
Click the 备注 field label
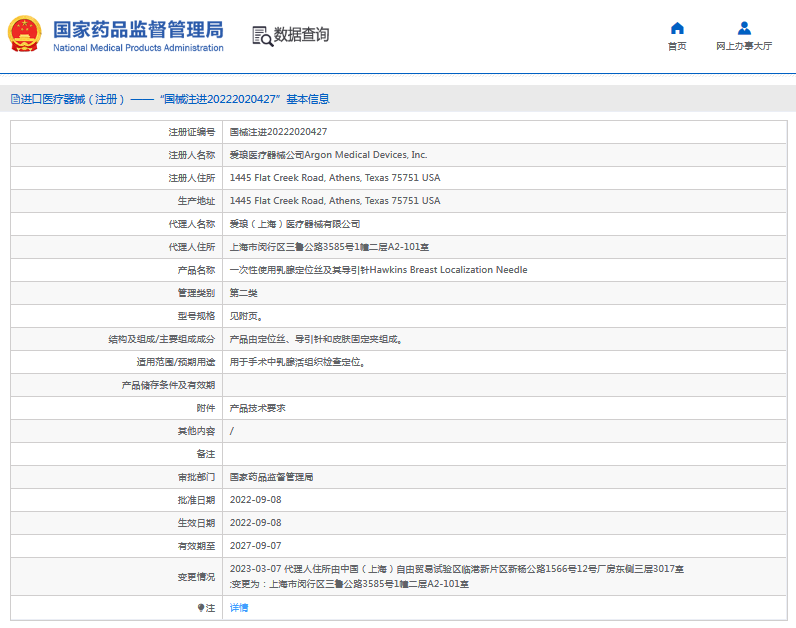(x=206, y=454)
